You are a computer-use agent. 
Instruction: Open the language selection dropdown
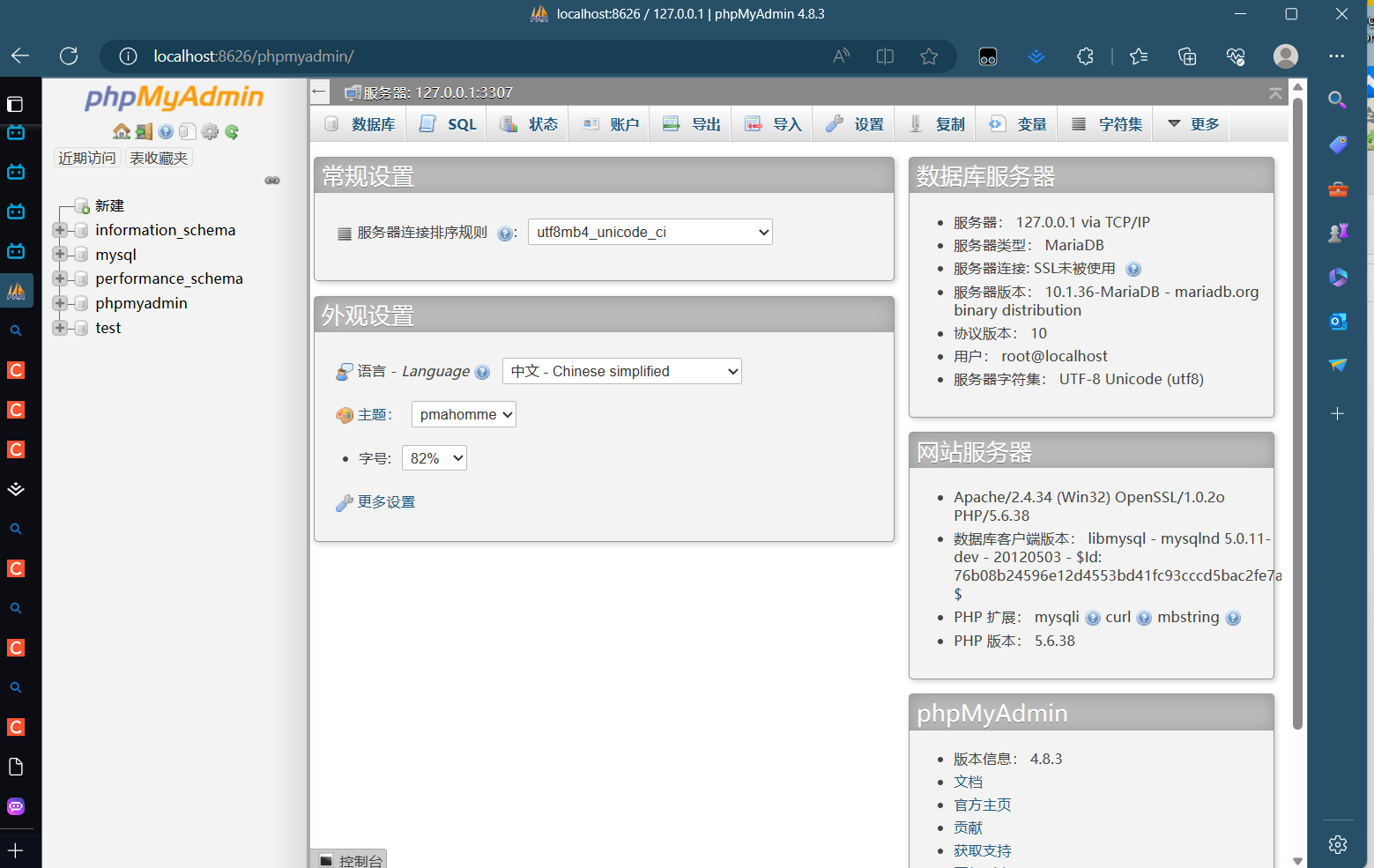[x=621, y=372]
